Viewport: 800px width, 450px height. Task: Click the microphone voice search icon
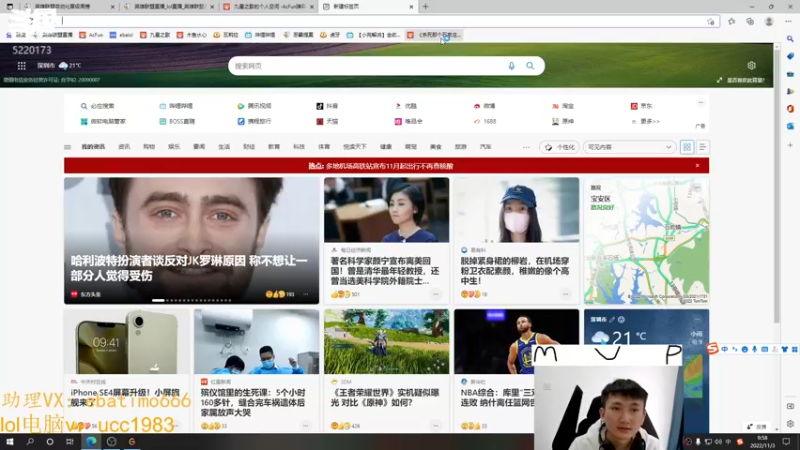pyautogui.click(x=511, y=66)
